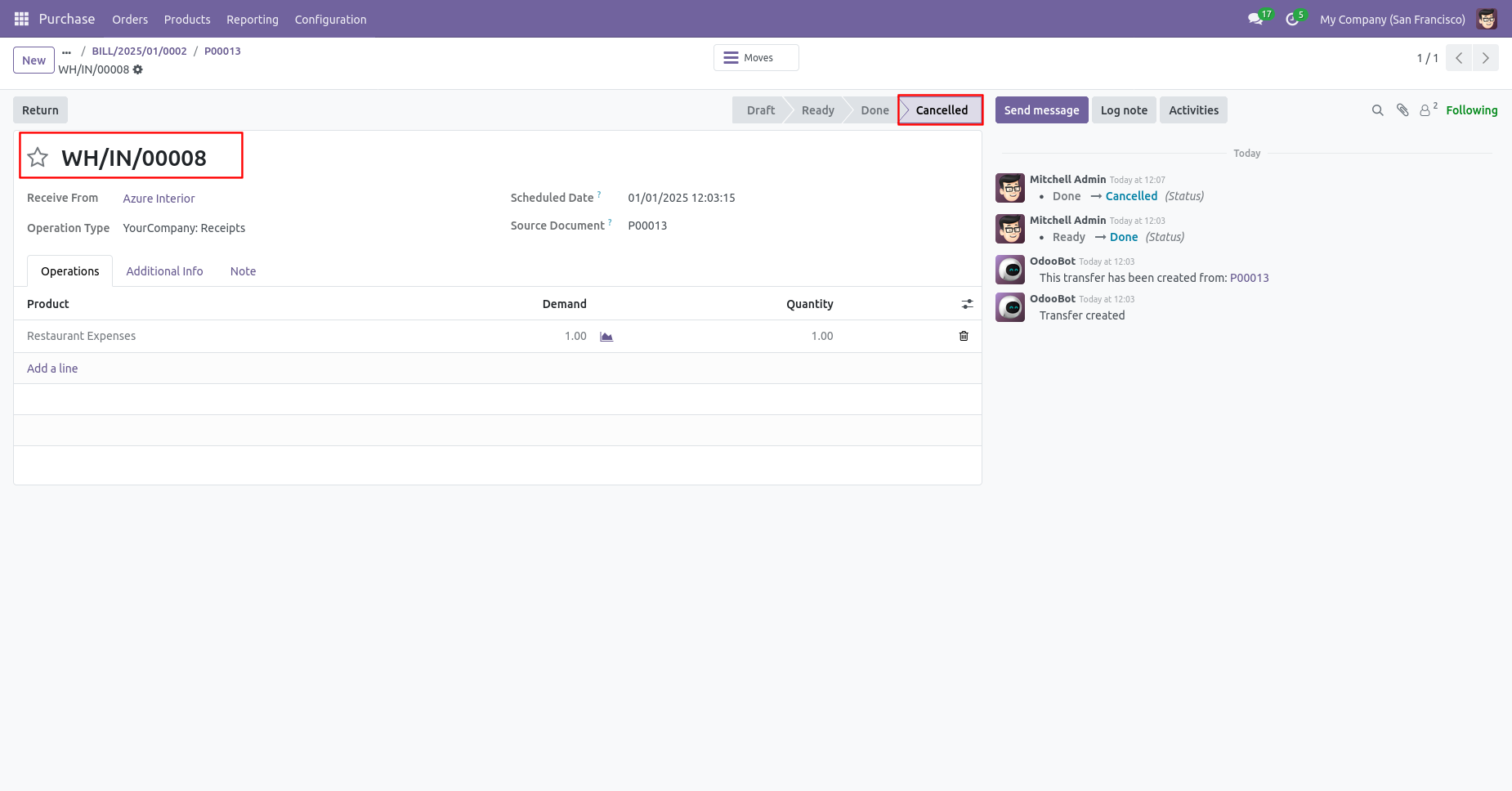Image resolution: width=1512 pixels, height=791 pixels.
Task: Open the column settings sliders icon in table header
Action: coord(967,304)
